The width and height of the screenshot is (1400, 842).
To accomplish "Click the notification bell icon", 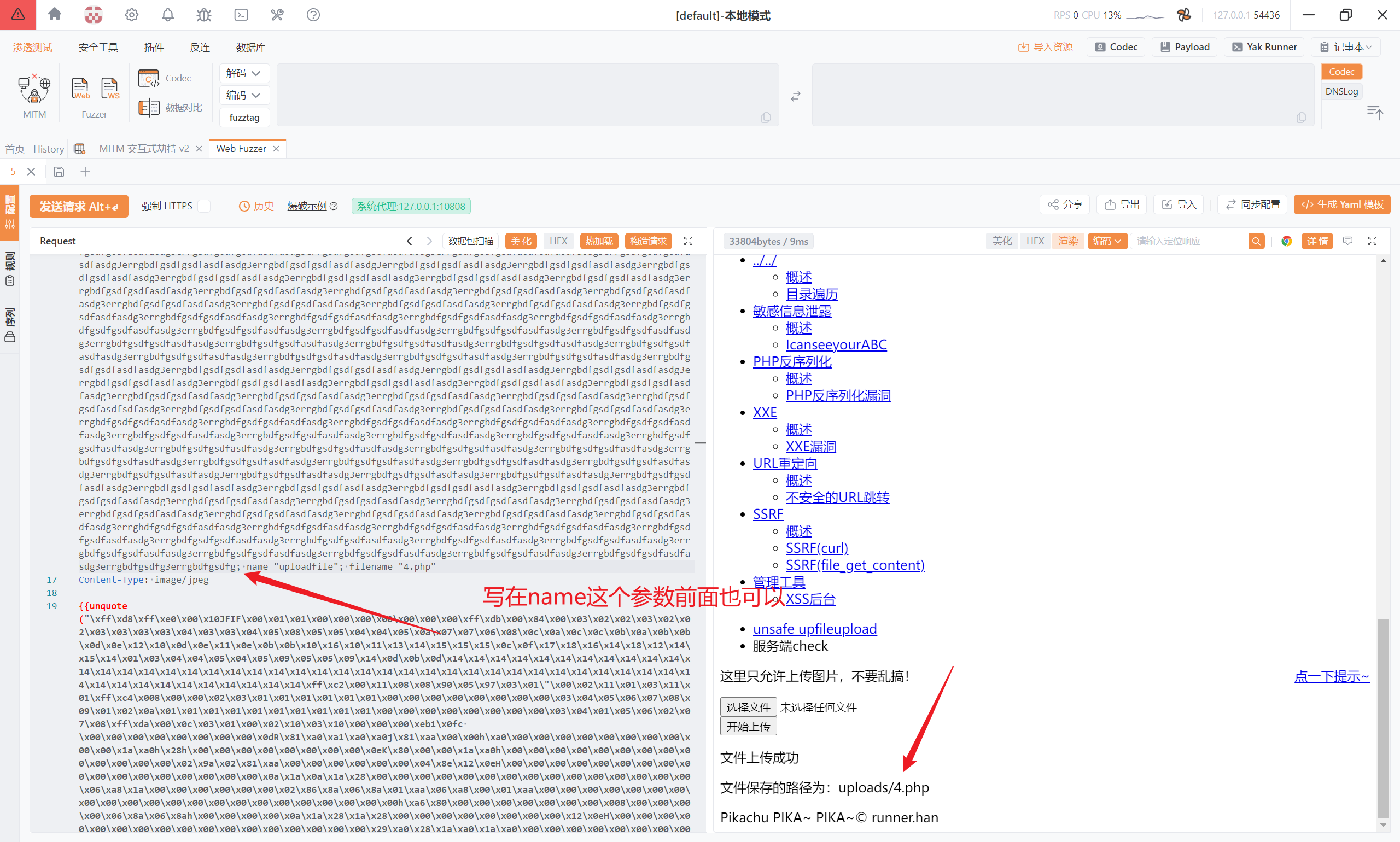I will click(x=167, y=15).
